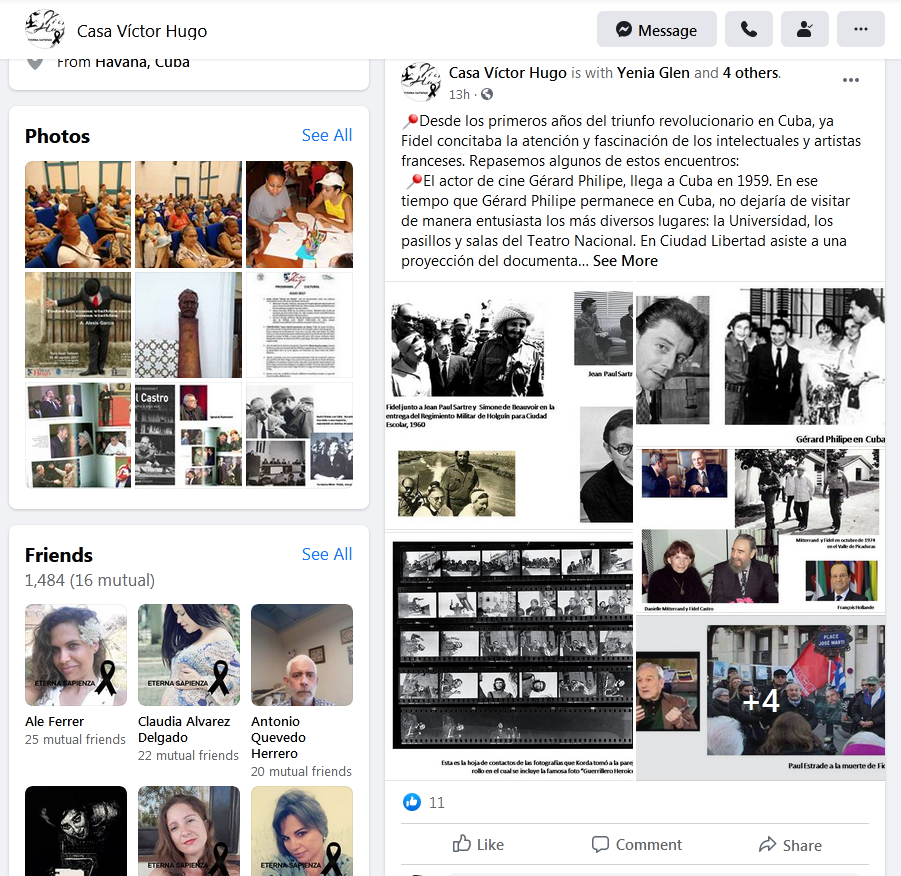Click the Messenger icon in Message button
This screenshot has height=876, width=901.
click(x=624, y=29)
